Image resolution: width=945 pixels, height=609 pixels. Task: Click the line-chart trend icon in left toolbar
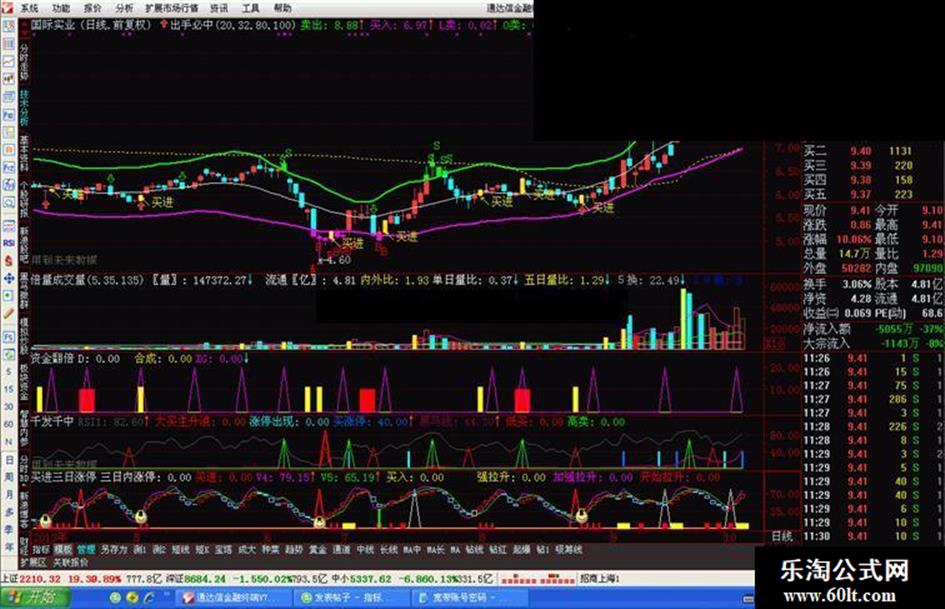8,62
